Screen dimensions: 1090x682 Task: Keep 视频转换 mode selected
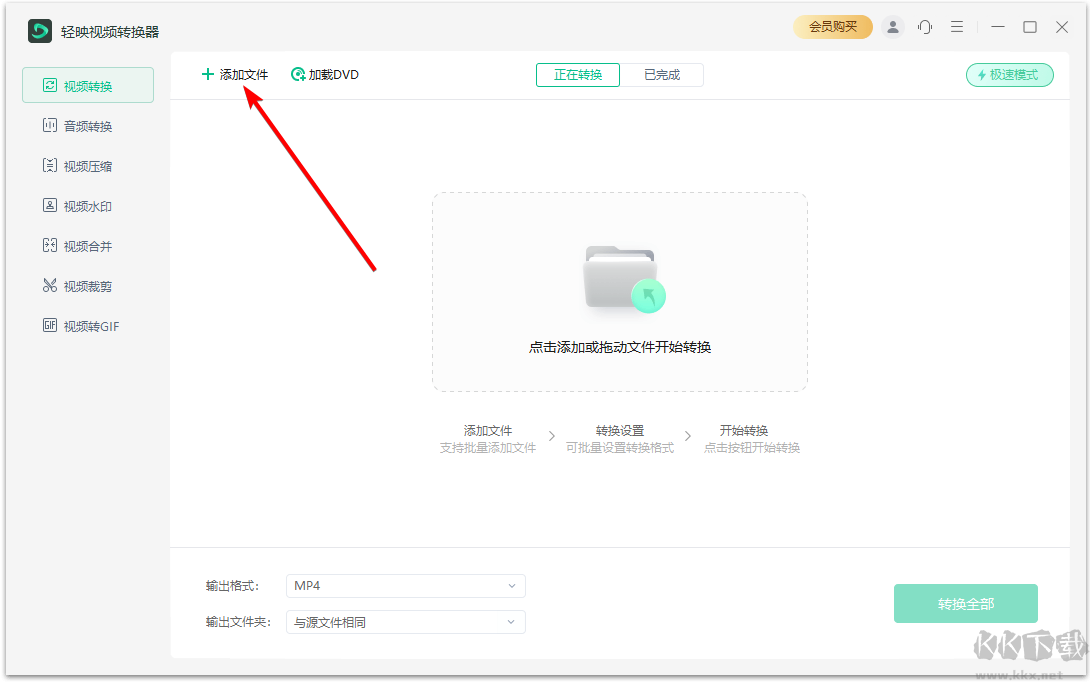click(88, 85)
